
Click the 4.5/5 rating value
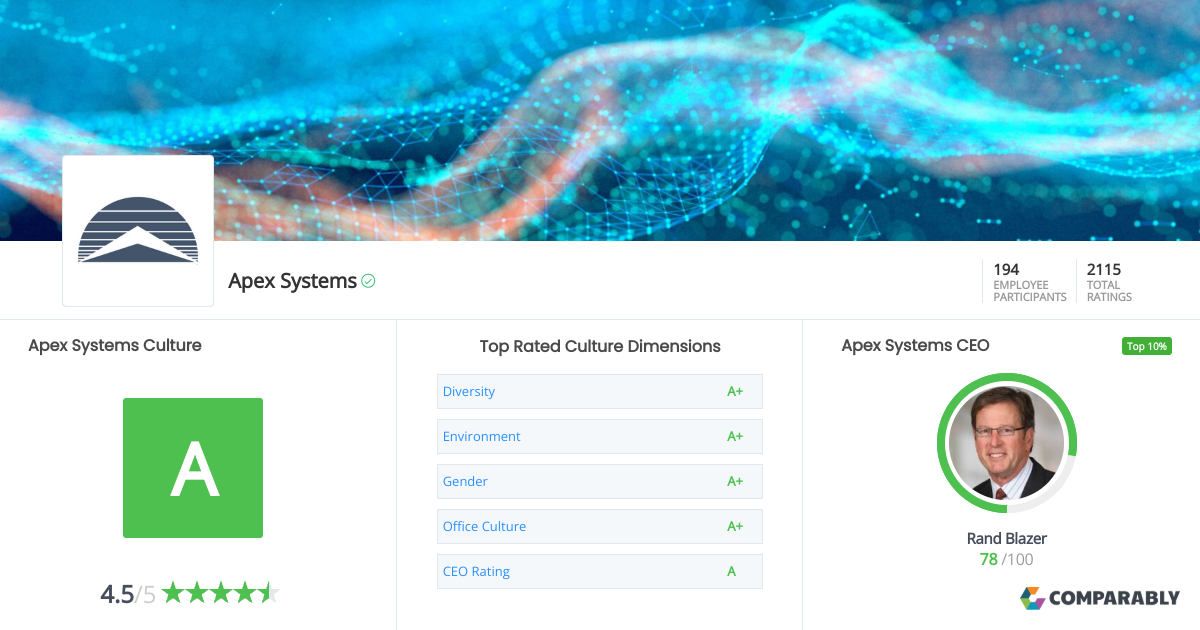pyautogui.click(x=128, y=594)
